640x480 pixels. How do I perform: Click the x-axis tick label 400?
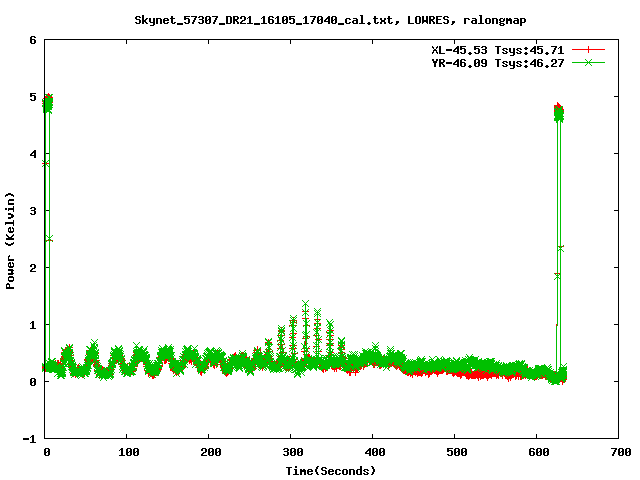click(375, 452)
